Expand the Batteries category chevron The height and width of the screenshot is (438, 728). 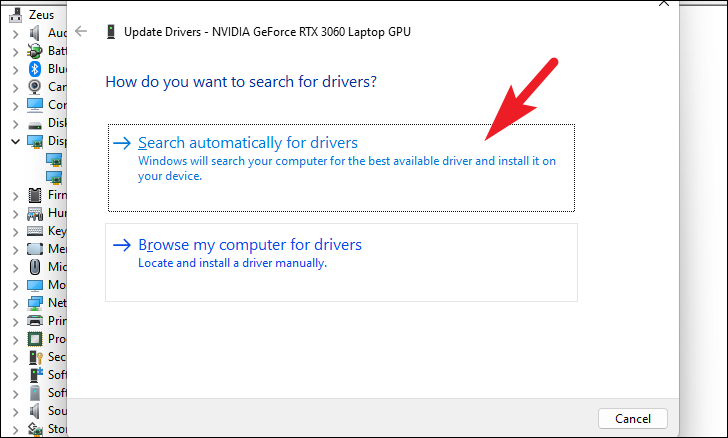(x=15, y=52)
